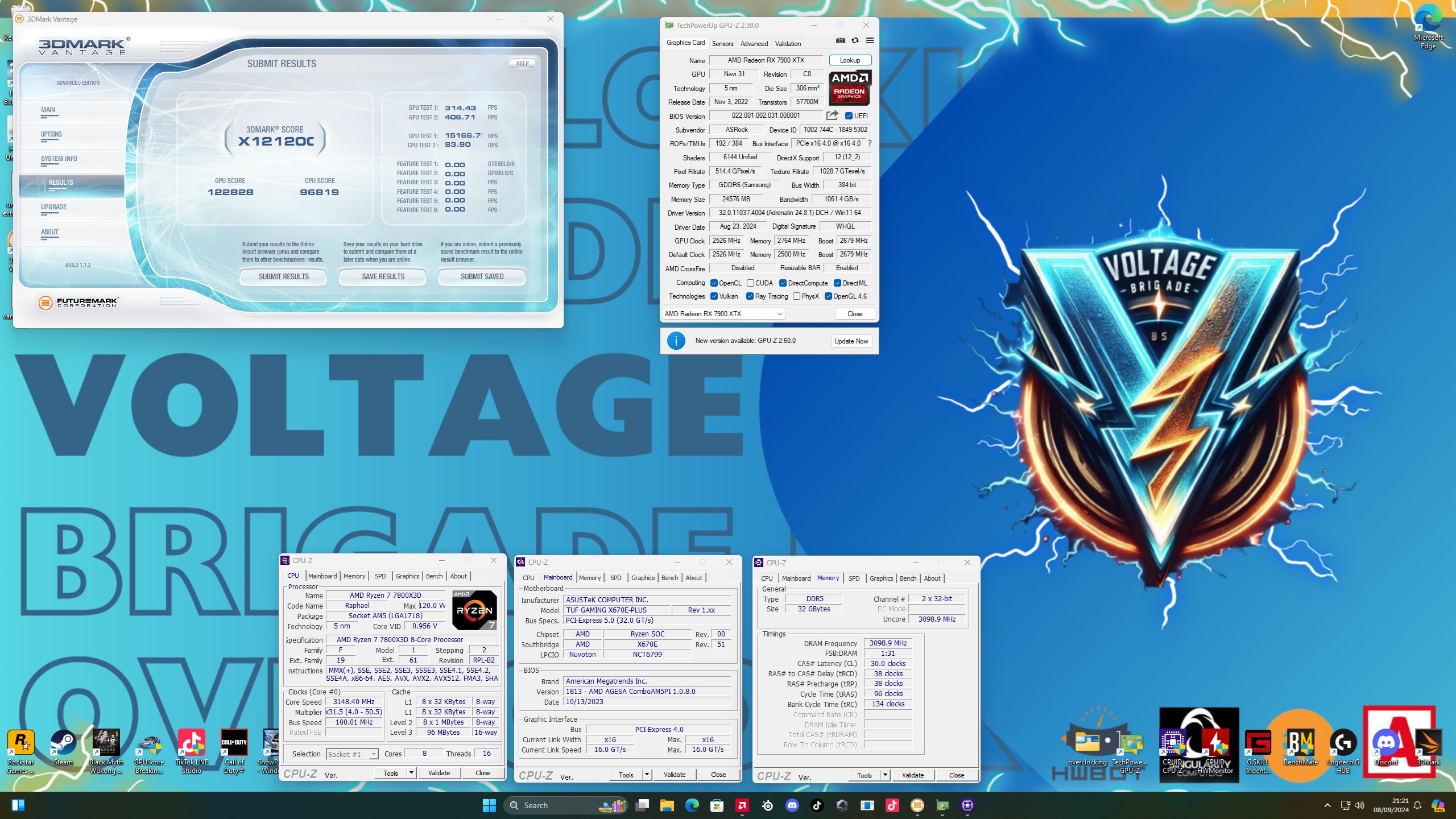
Task: Open the Call of Duty desktop shortcut
Action: tap(234, 751)
